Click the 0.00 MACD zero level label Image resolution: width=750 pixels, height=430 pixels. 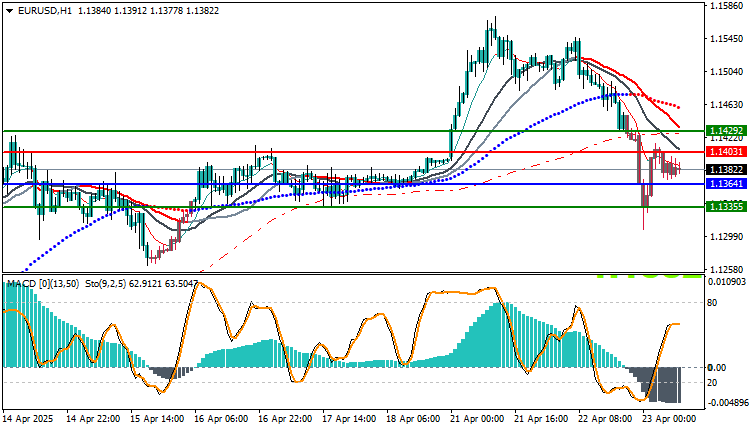coord(717,367)
